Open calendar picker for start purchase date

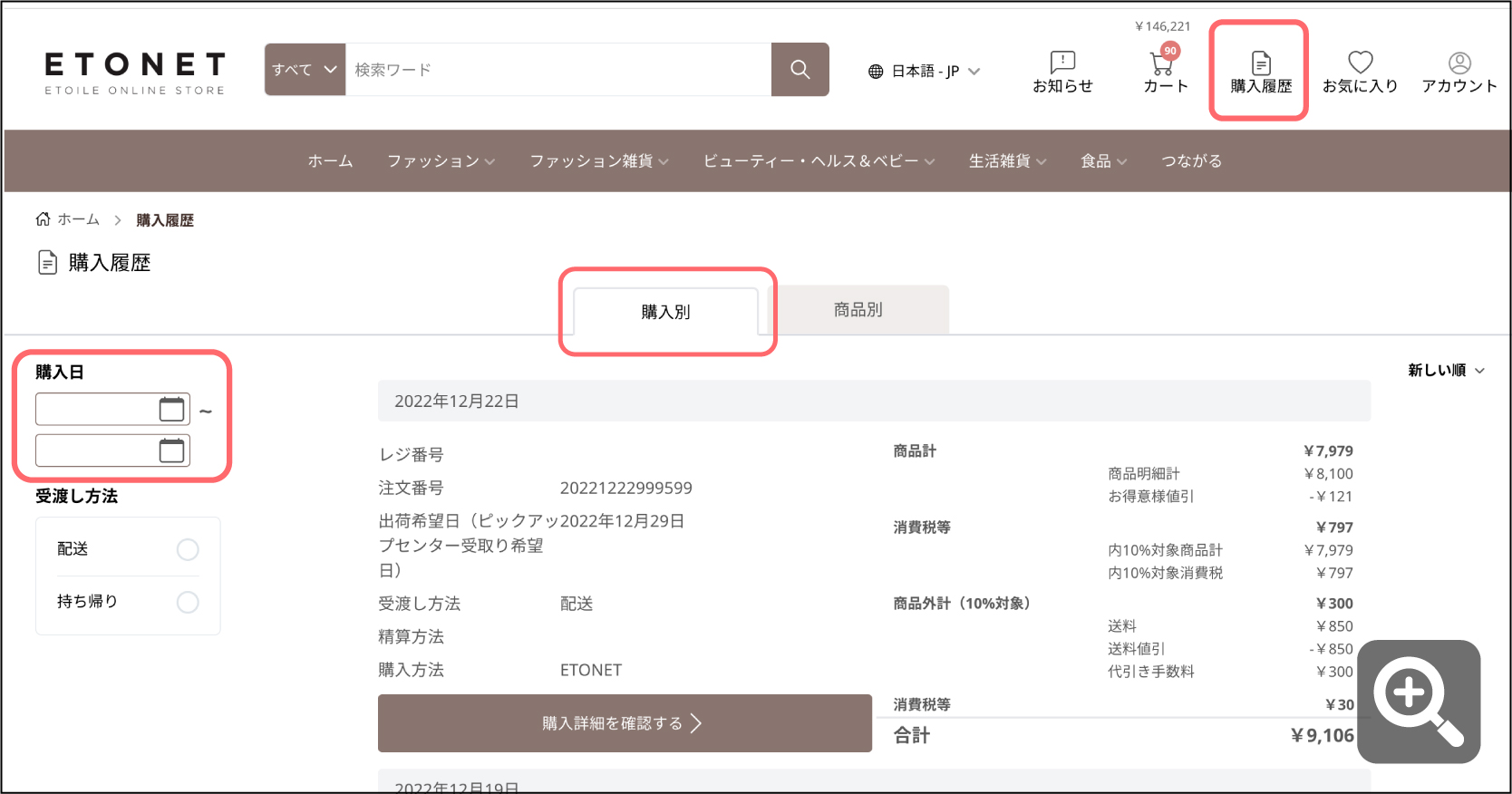(x=171, y=409)
